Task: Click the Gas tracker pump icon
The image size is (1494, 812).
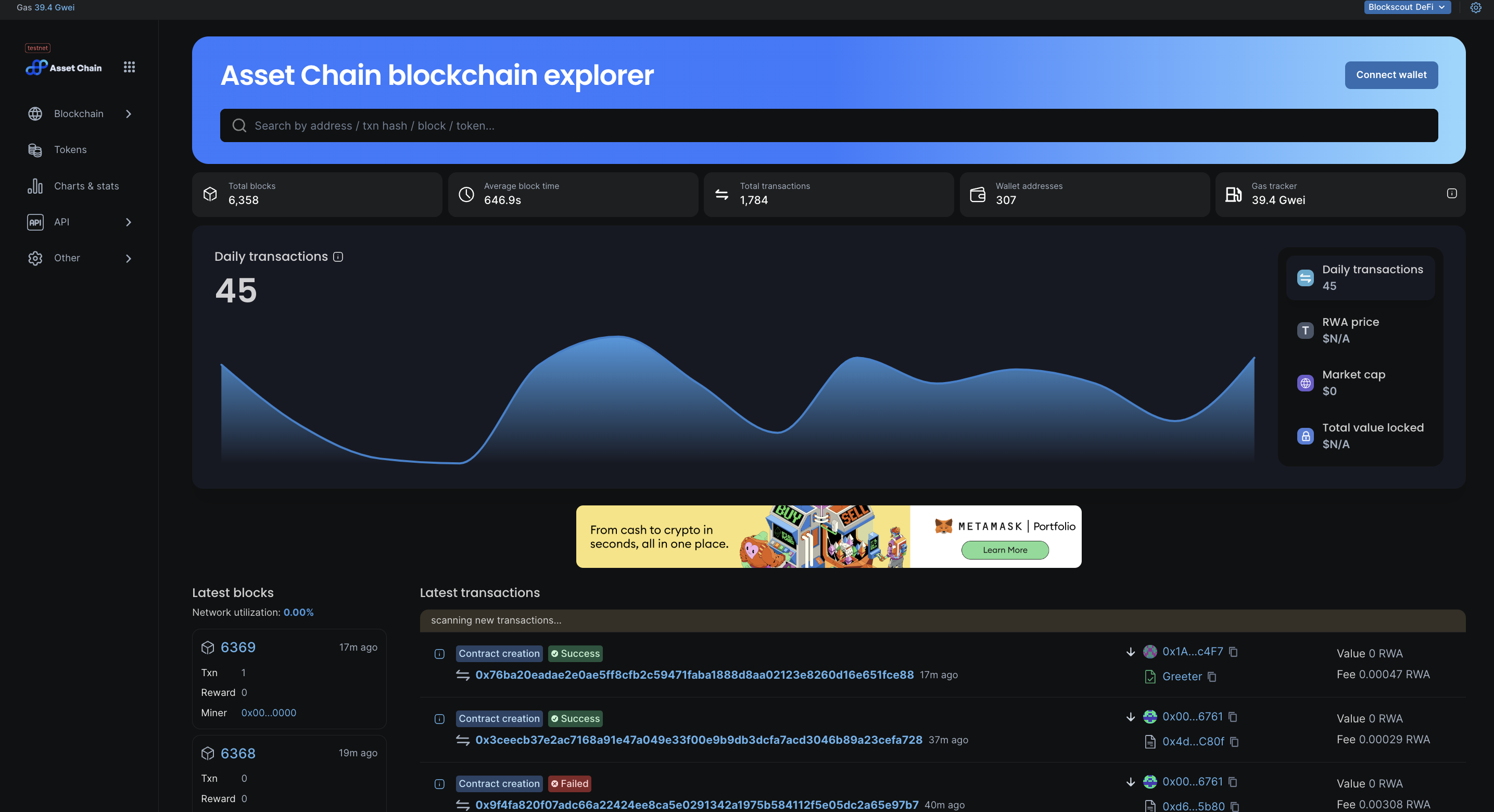Action: [x=1234, y=194]
